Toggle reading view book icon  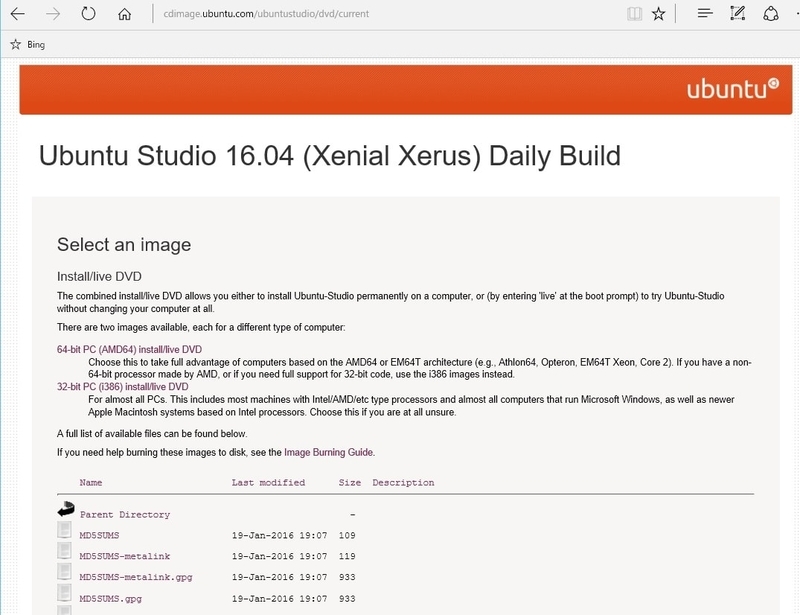634,14
